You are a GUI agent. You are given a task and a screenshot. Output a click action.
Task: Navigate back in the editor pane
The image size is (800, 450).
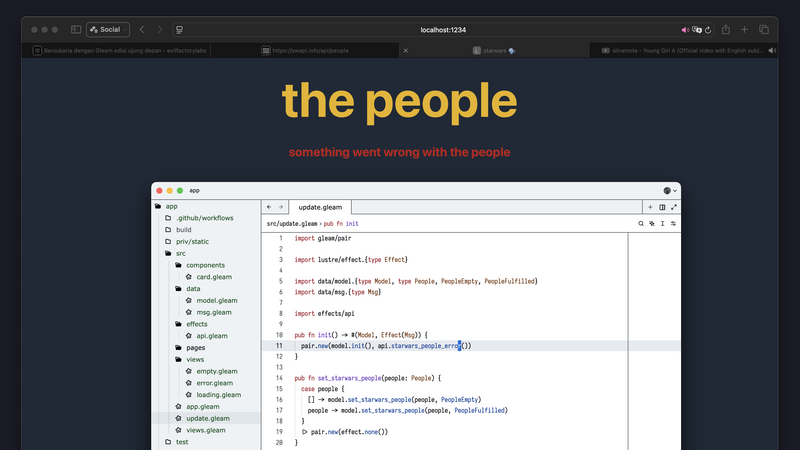click(269, 207)
